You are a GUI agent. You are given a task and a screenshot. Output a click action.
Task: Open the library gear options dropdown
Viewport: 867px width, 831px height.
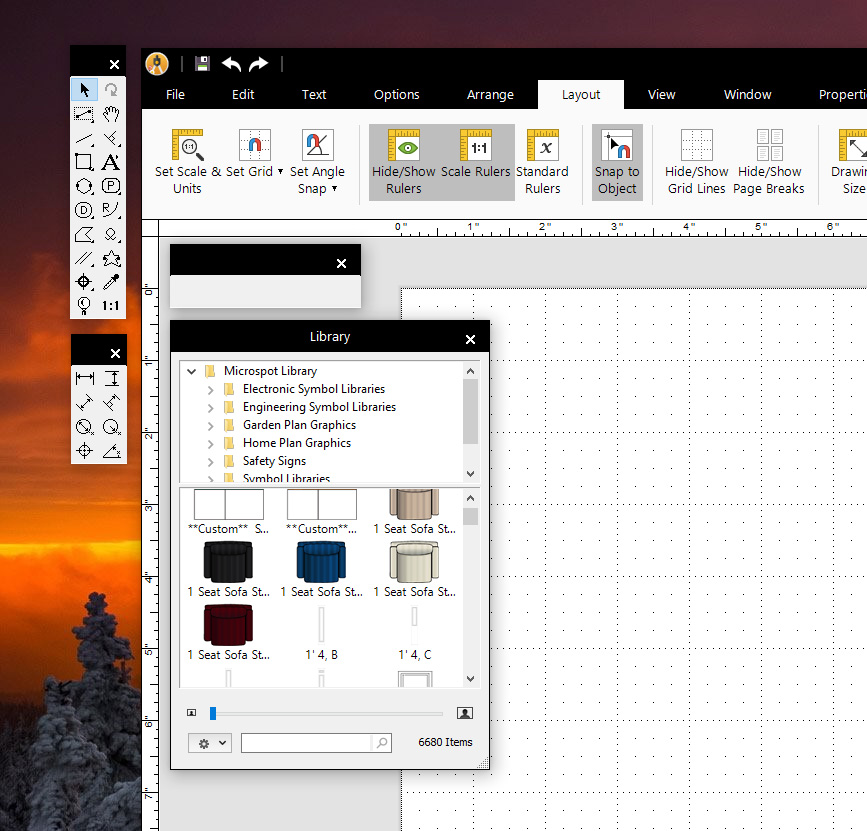pos(210,743)
